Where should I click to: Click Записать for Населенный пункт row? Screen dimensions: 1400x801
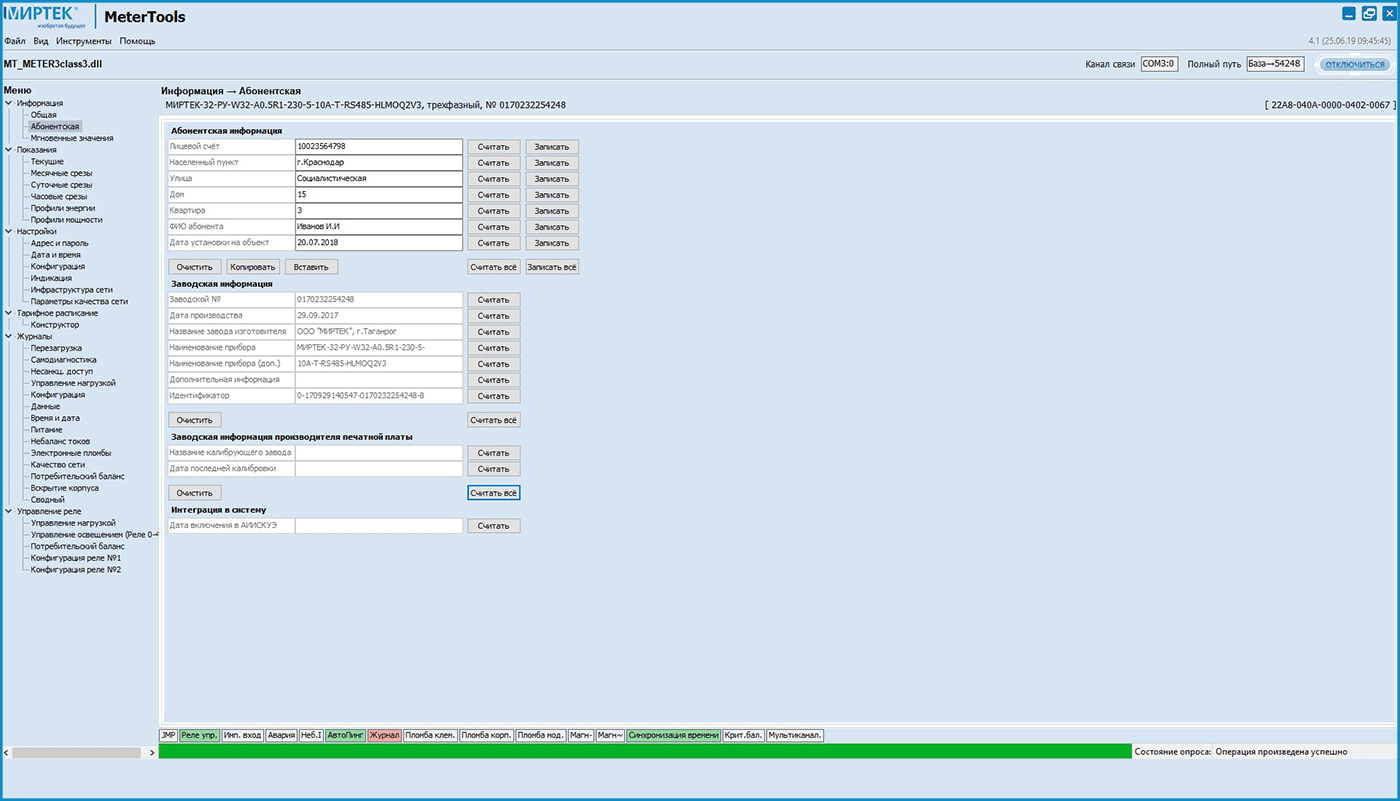click(x=552, y=163)
